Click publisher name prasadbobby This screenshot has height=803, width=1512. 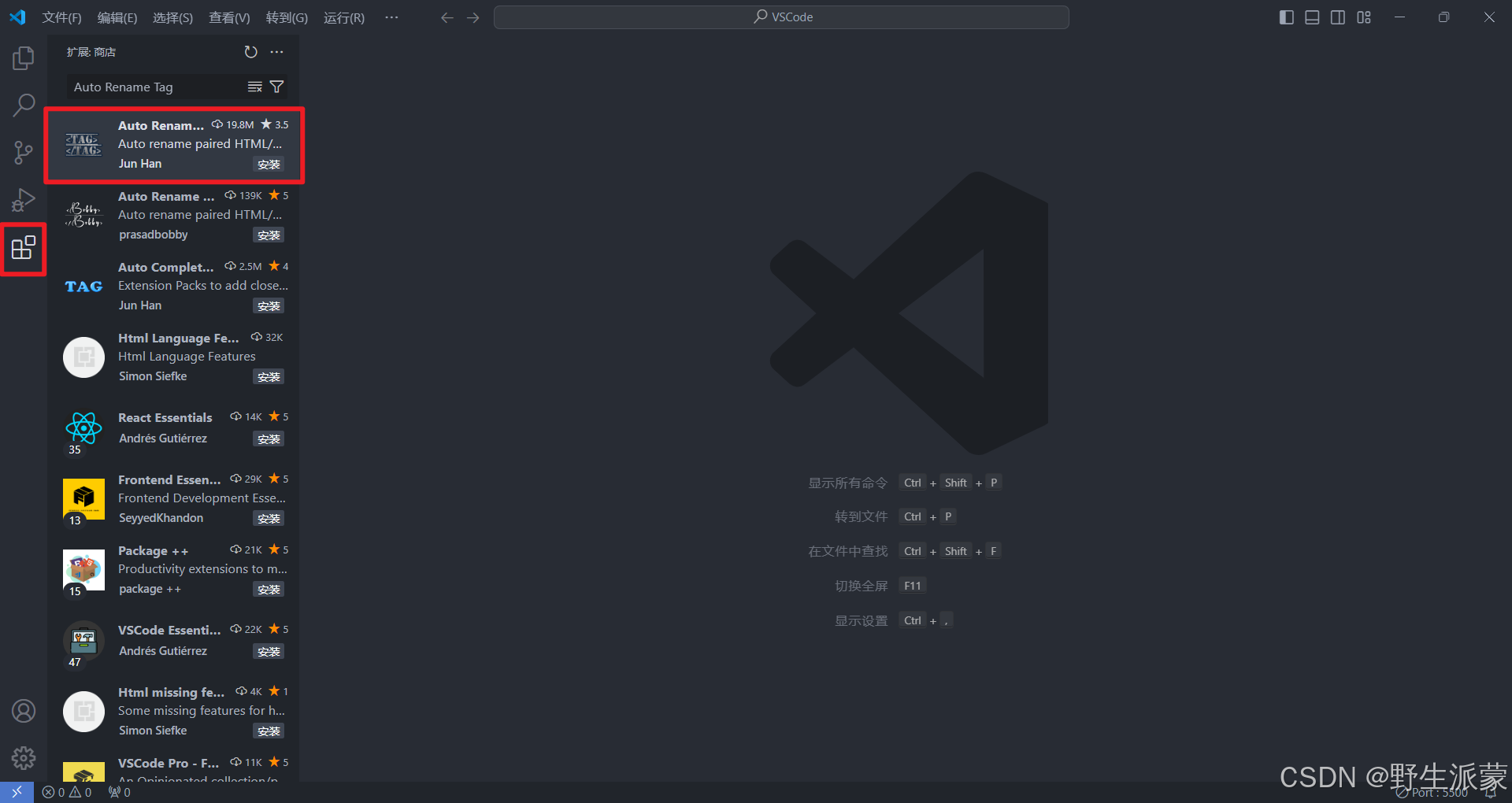click(154, 235)
